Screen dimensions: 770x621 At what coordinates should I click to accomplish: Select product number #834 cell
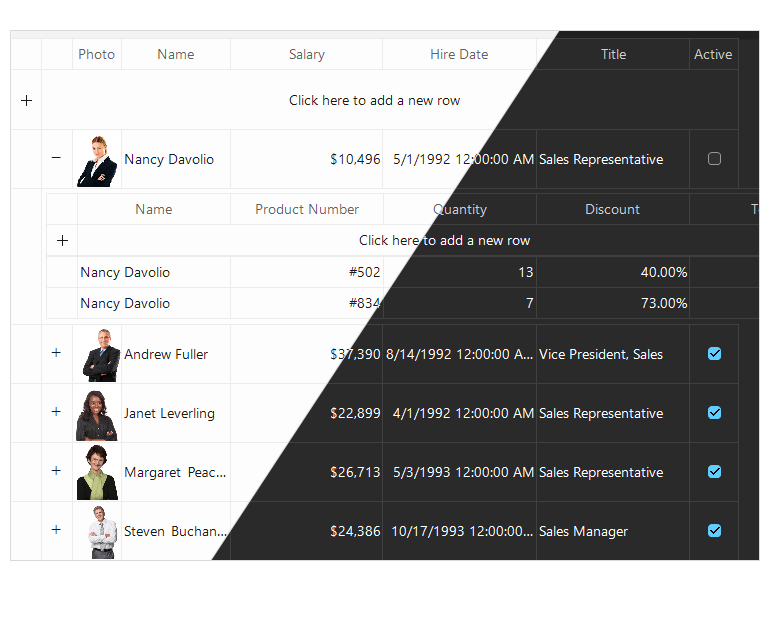click(307, 303)
